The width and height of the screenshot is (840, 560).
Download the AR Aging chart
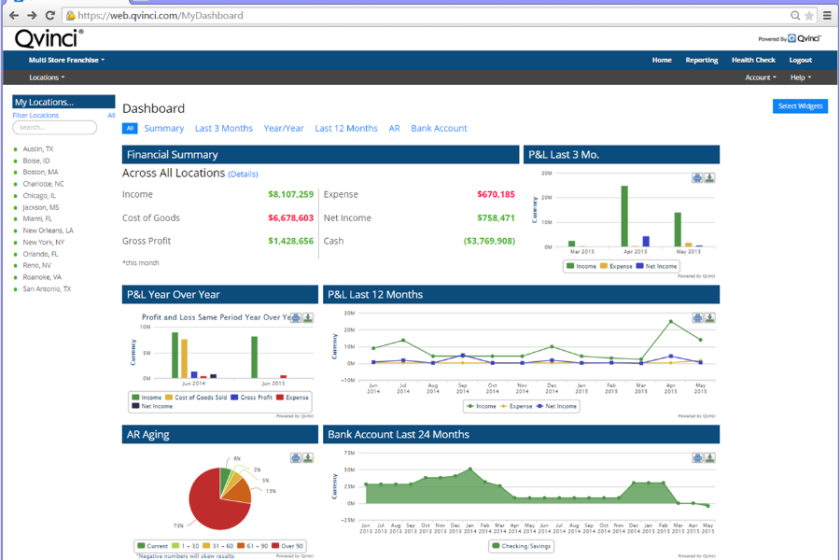click(x=308, y=458)
